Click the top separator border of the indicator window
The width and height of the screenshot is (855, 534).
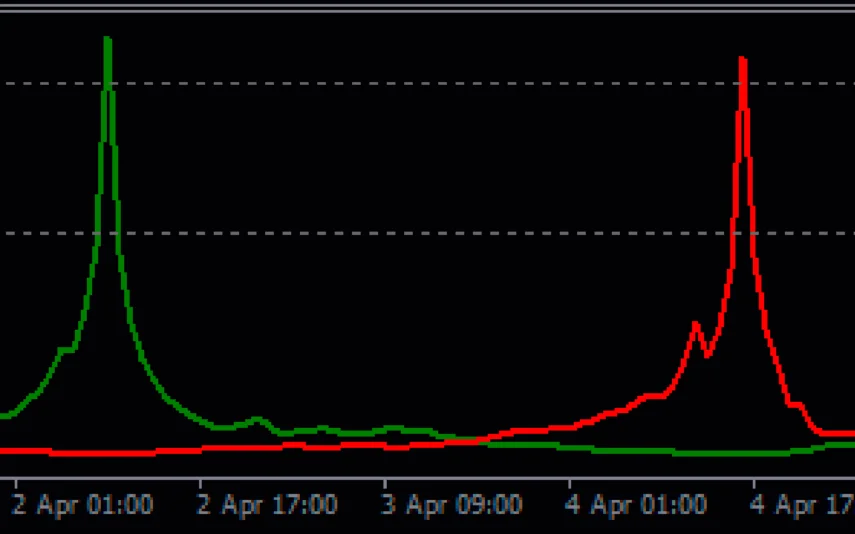pyautogui.click(x=427, y=9)
